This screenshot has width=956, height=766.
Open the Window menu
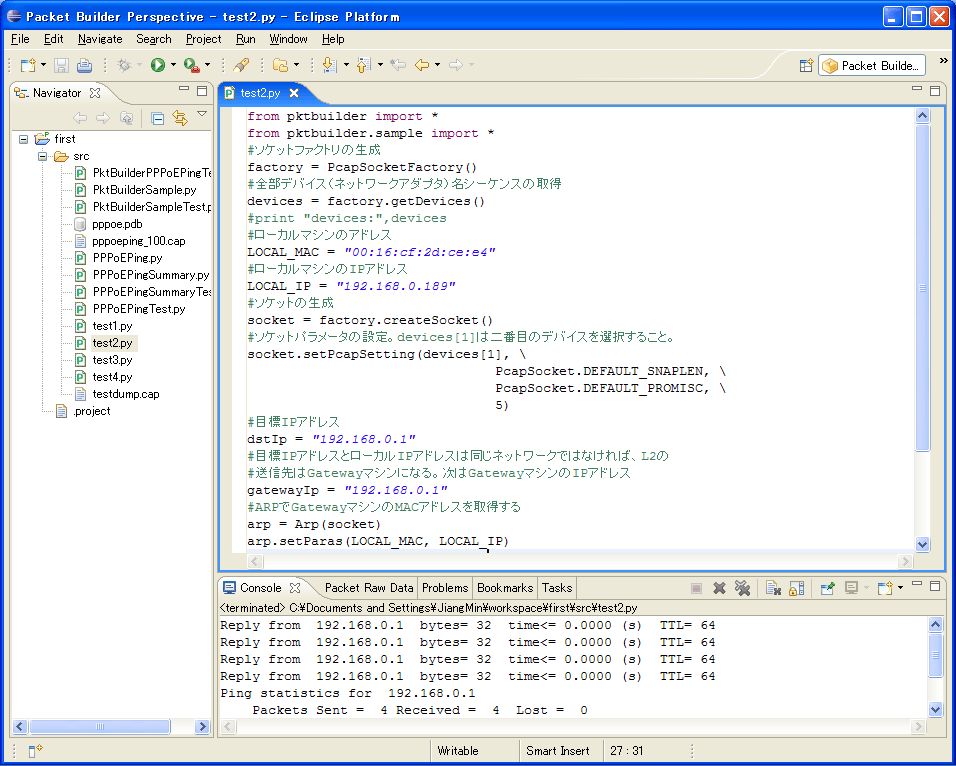288,39
